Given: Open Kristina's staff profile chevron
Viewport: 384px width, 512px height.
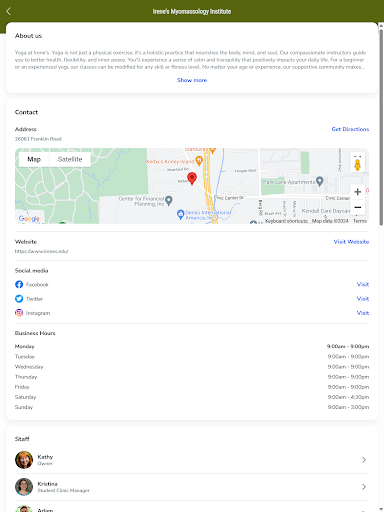Looking at the screenshot, I should 364,487.
